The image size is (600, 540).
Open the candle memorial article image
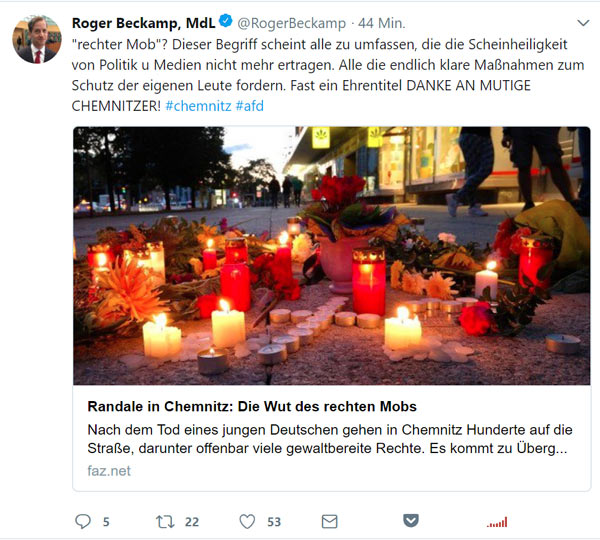[x=332, y=256]
